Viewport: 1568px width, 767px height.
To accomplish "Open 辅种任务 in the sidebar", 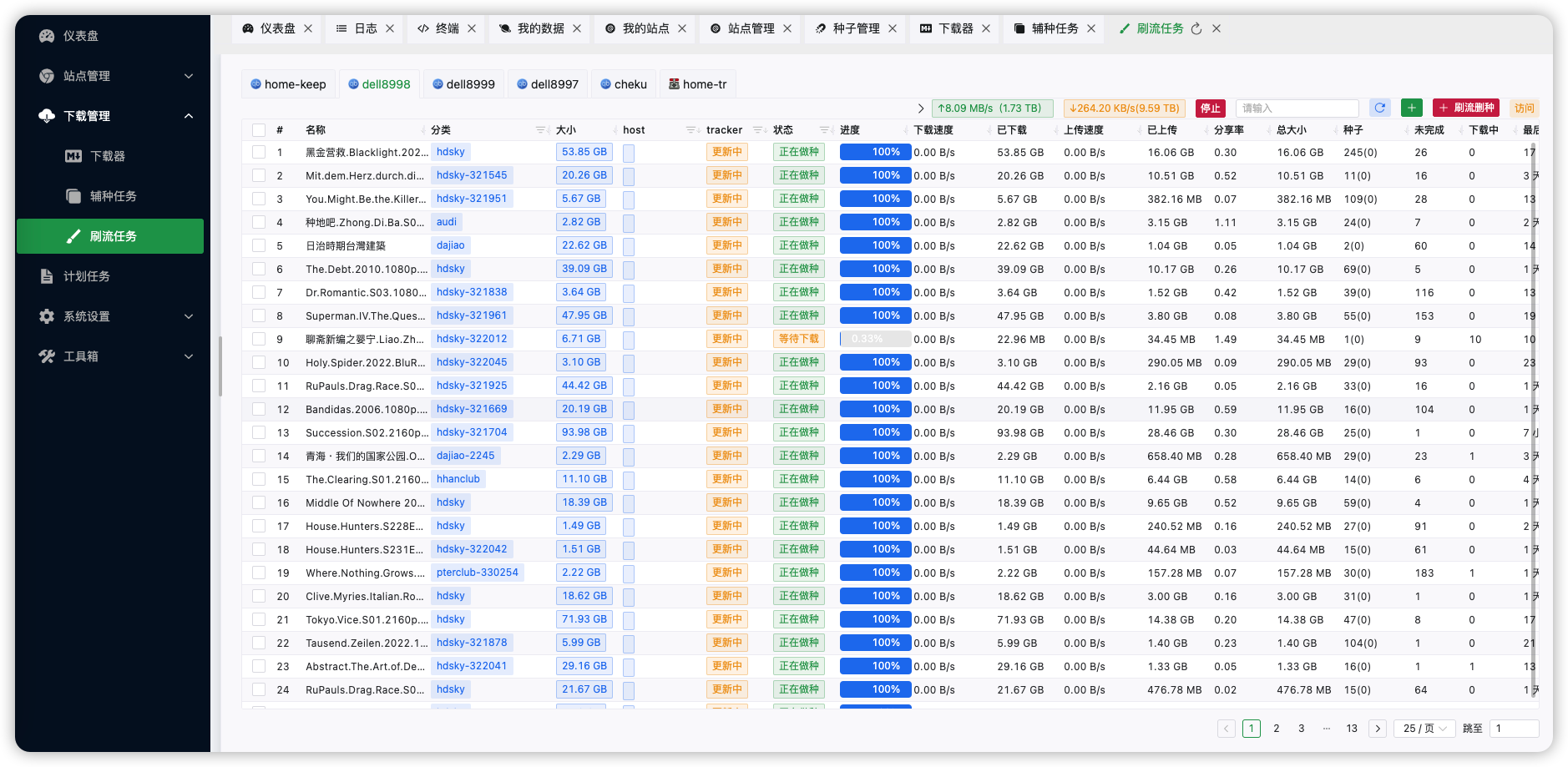I will 113,196.
